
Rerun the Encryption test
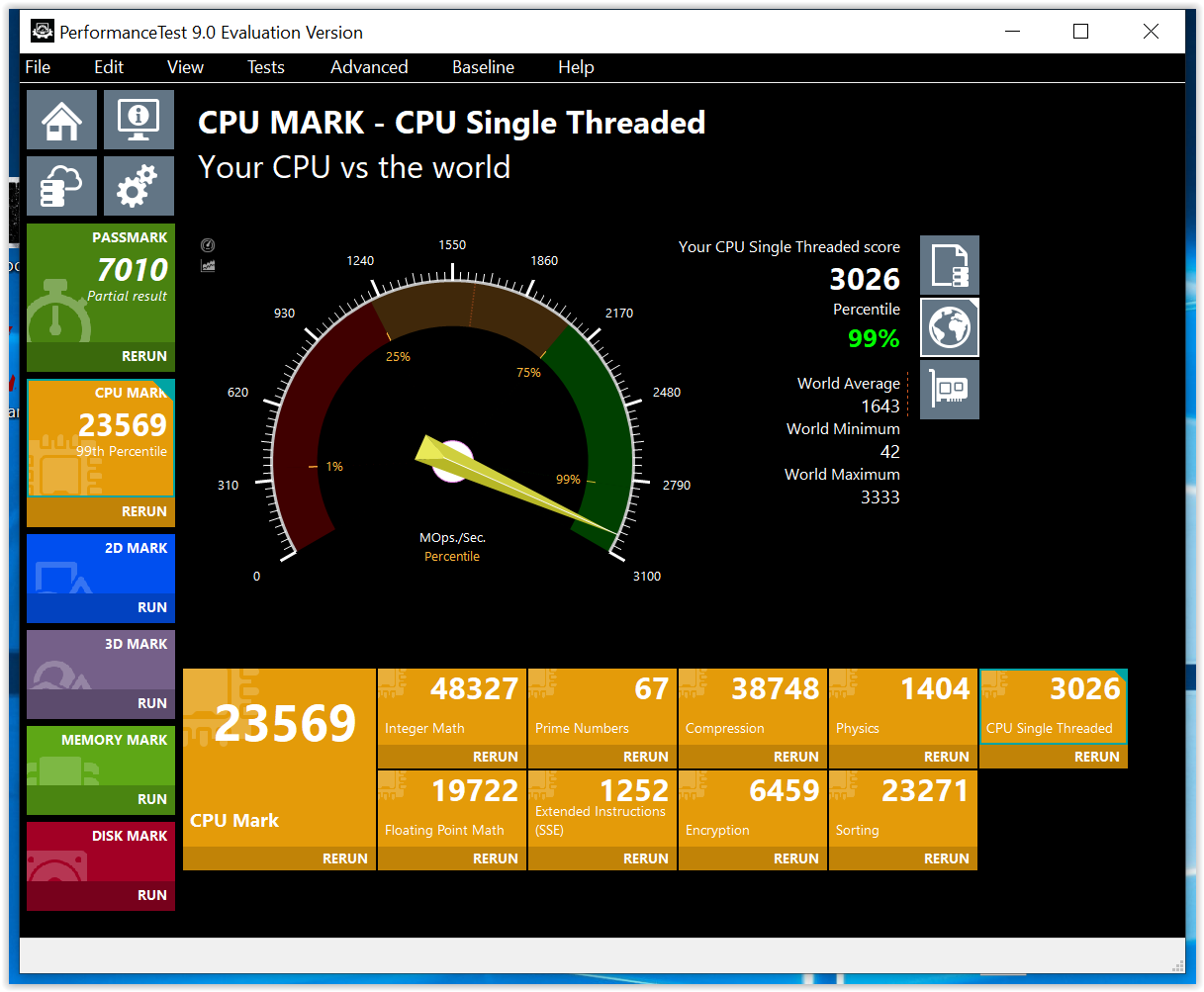[753, 858]
